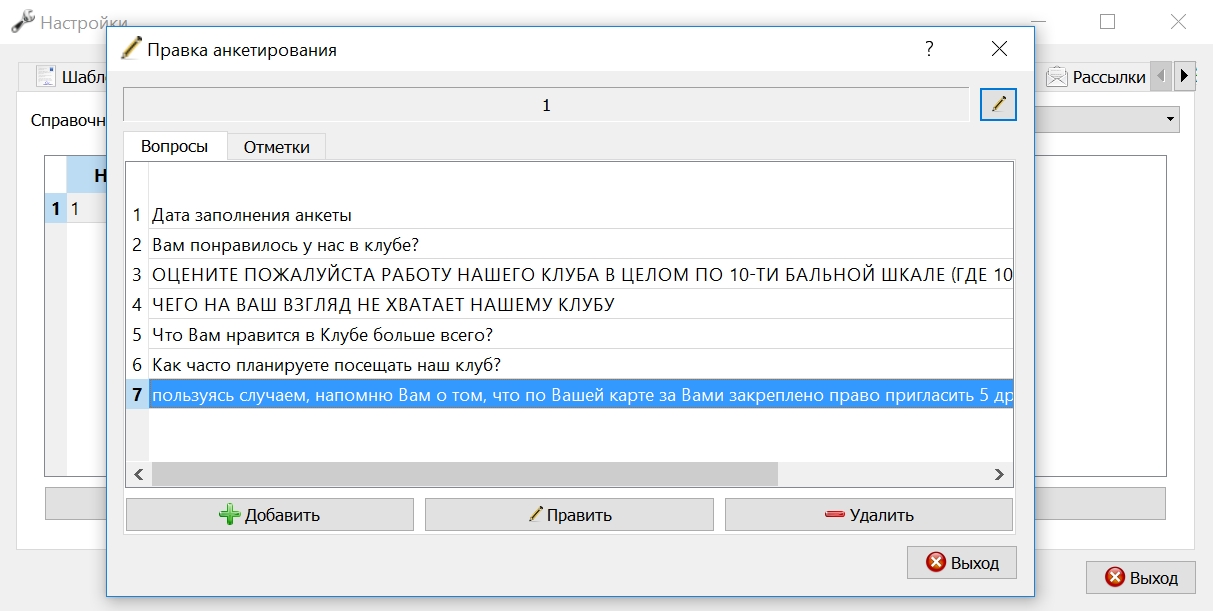Click the Удалить button
The width and height of the screenshot is (1213, 611).
pos(869,515)
